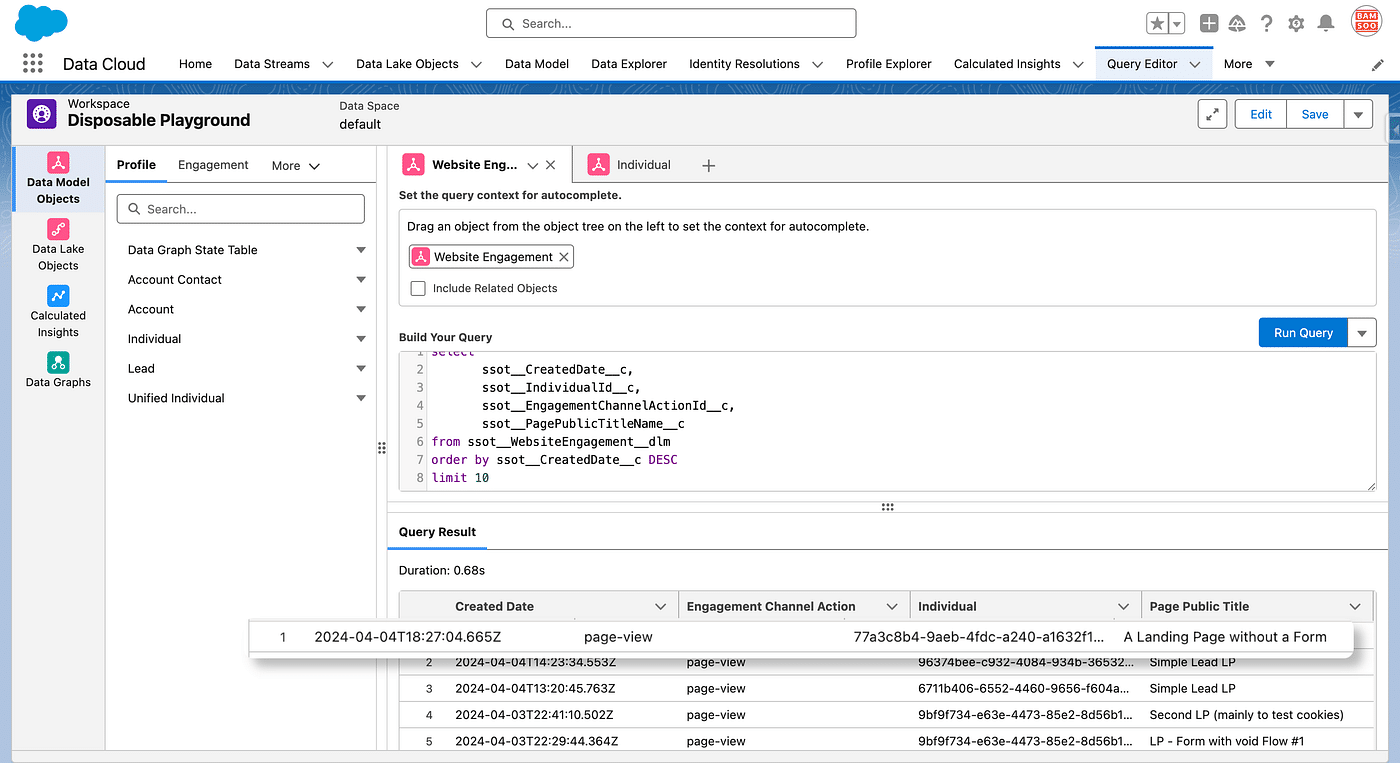
Task: Click the object tree search field
Action: pyautogui.click(x=241, y=209)
